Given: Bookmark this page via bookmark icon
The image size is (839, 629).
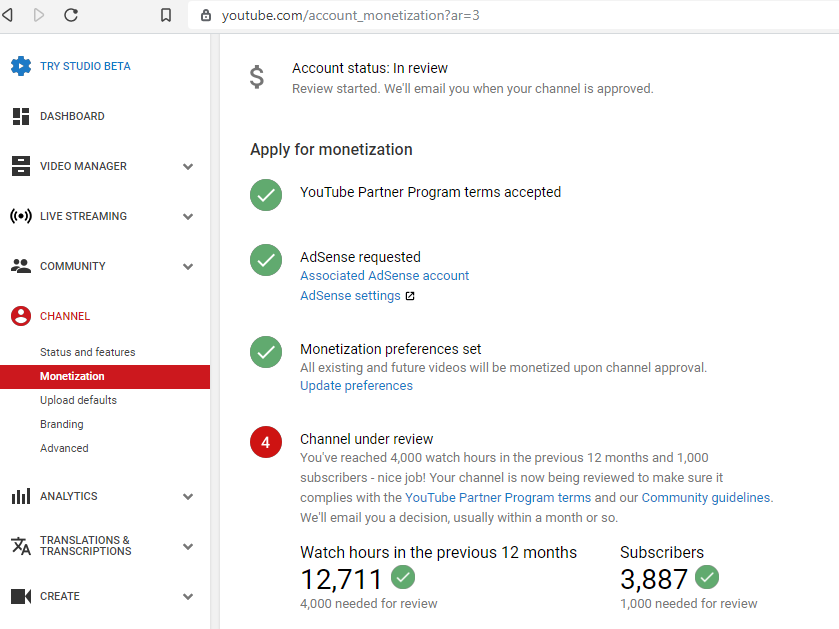Looking at the screenshot, I should pos(166,15).
